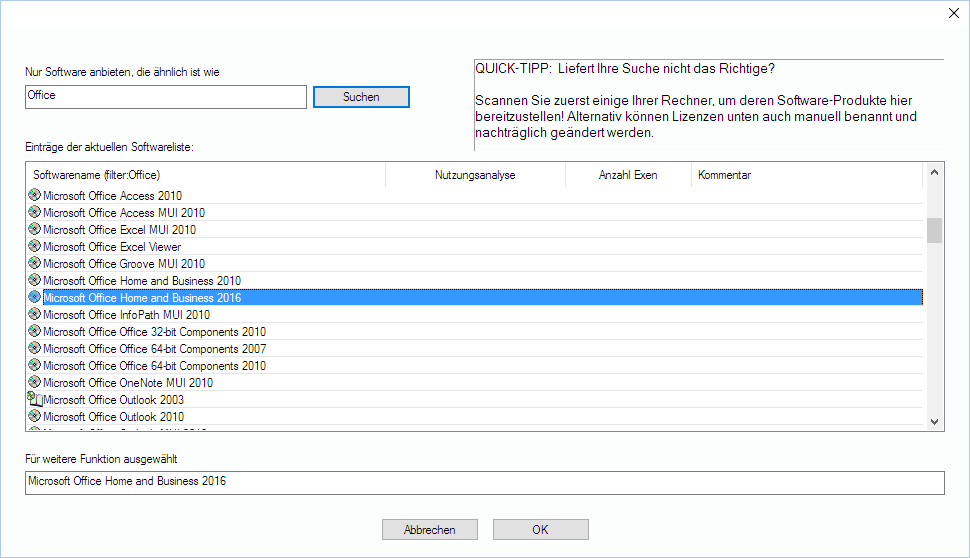
Task: Sort by Kommentar column header
Action: click(x=807, y=175)
